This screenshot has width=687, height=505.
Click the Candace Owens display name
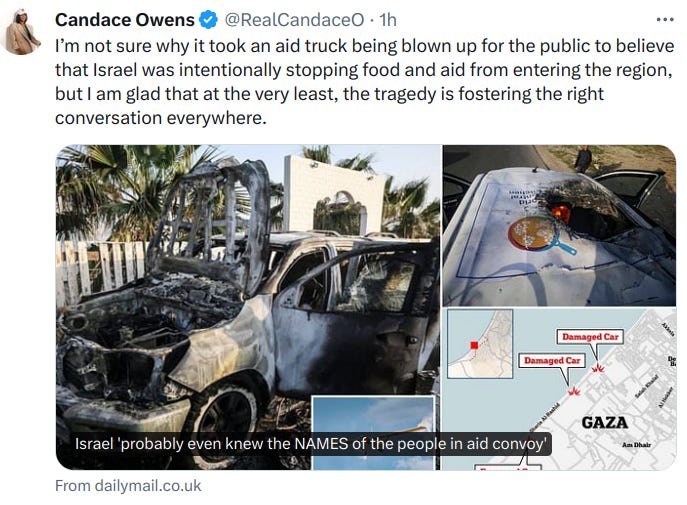125,20
